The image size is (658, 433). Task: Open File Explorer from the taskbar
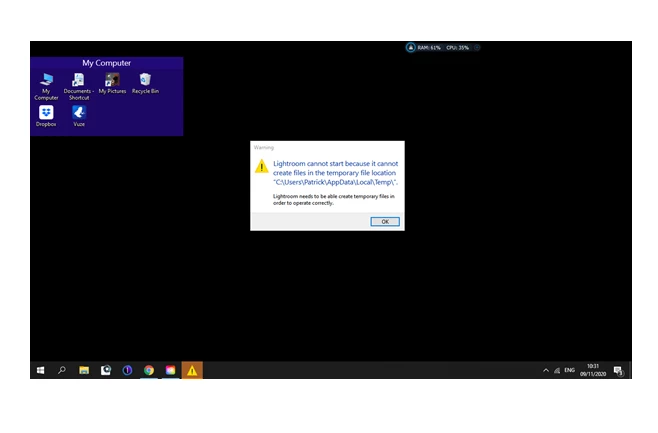[x=84, y=370]
